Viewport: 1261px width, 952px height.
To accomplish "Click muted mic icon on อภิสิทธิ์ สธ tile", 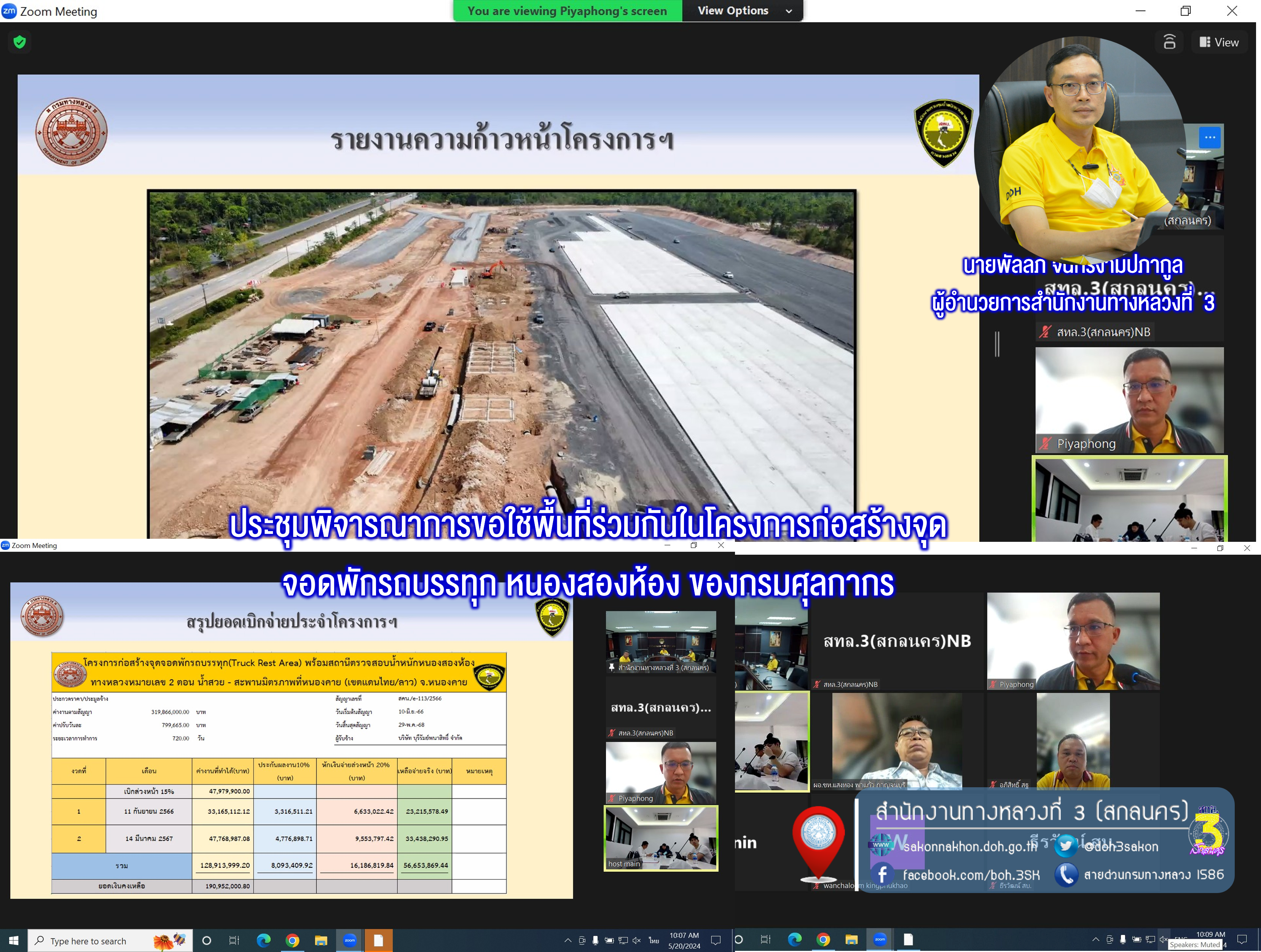I will click(x=993, y=785).
